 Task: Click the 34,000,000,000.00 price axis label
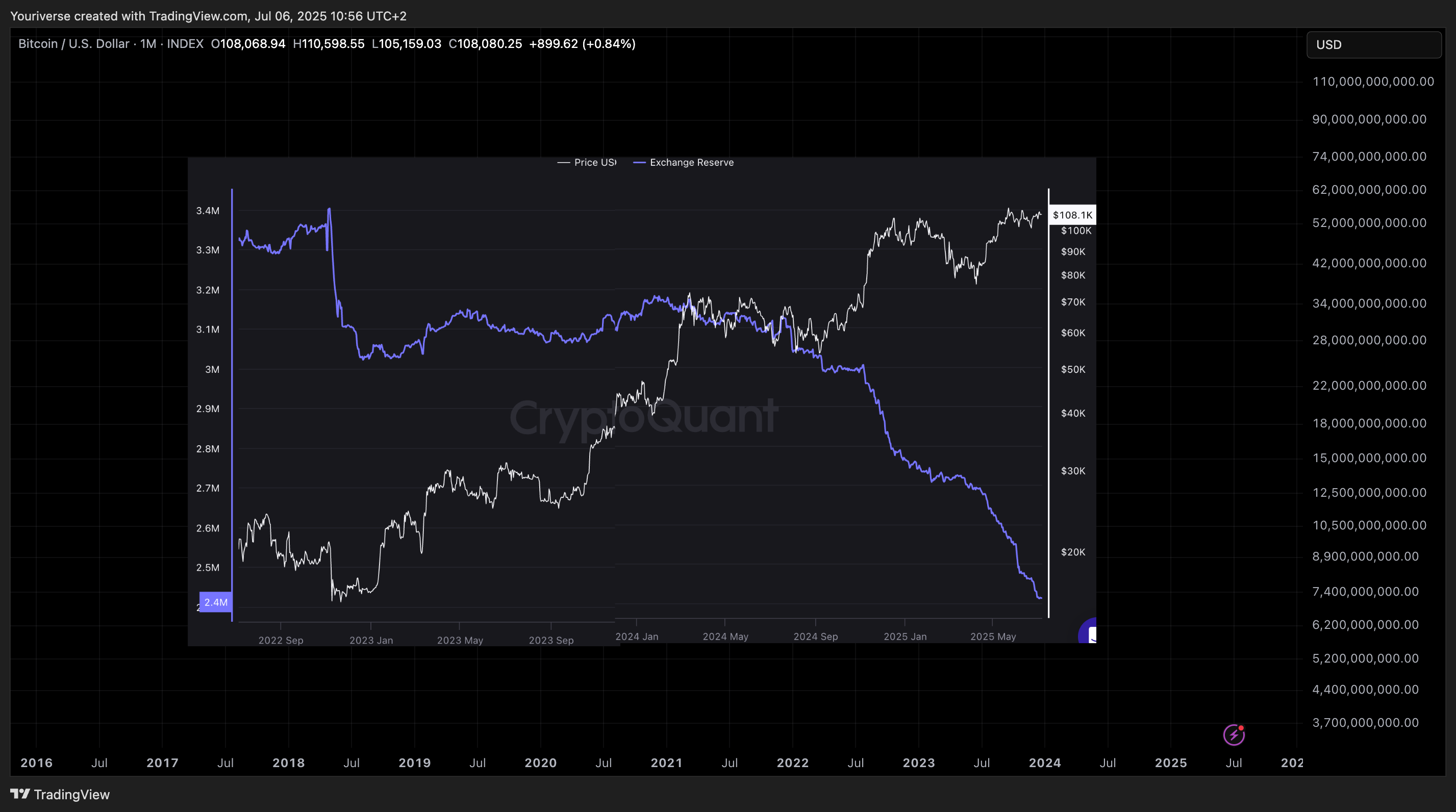(x=1369, y=303)
